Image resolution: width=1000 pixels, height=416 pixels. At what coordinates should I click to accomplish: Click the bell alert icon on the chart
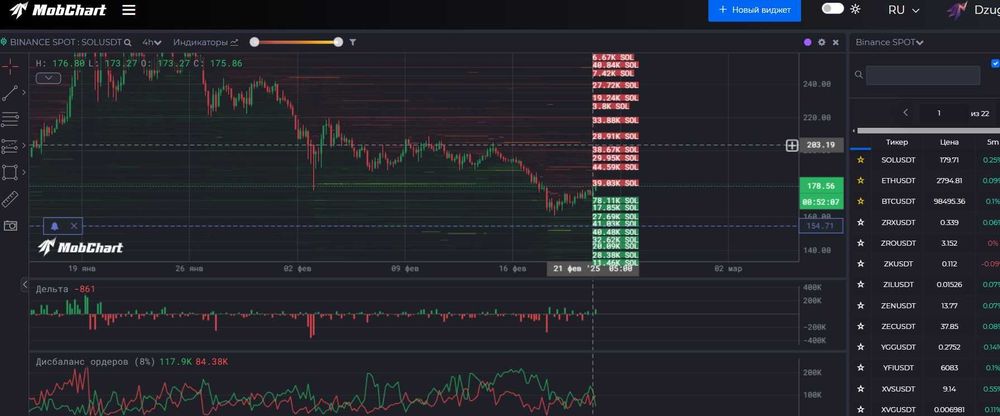pyautogui.click(x=54, y=226)
